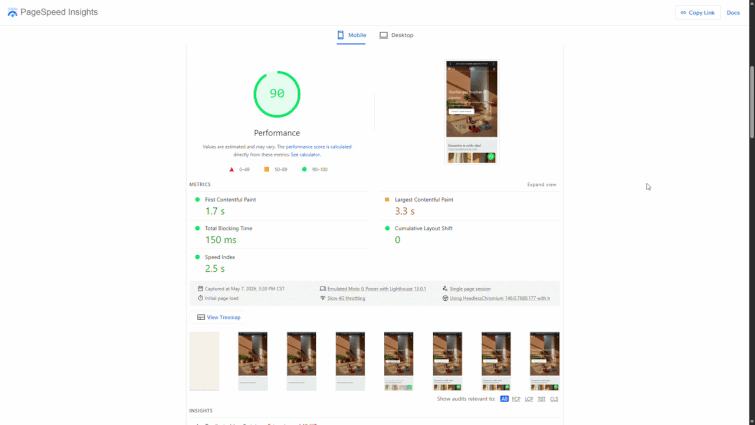Image resolution: width=755 pixels, height=425 pixels.
Task: Click the Cumulative Layout Shift label
Action: tap(423, 228)
